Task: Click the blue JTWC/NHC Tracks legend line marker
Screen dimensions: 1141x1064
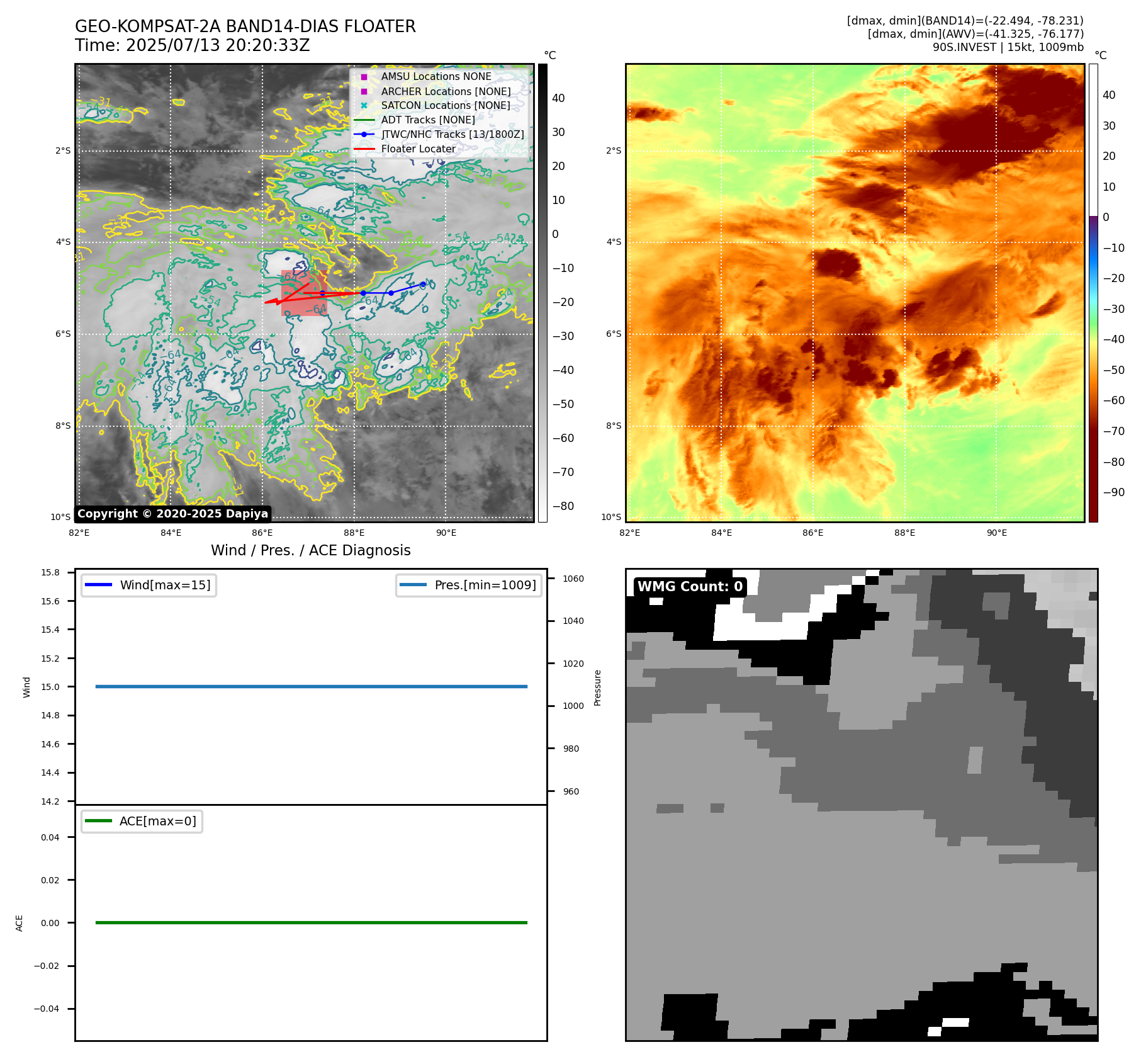Action: tap(364, 135)
